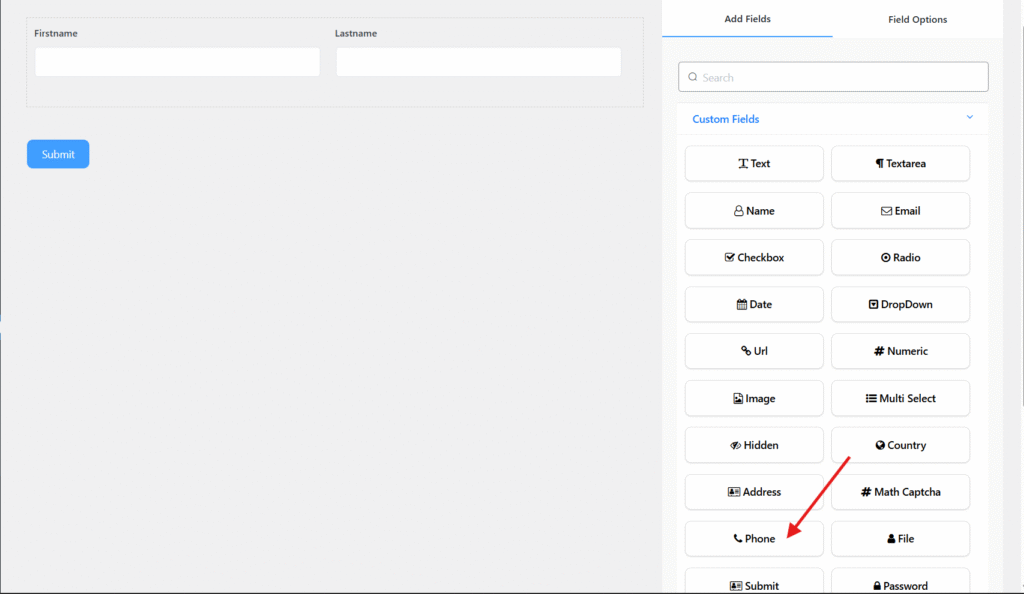Add the Image field
This screenshot has width=1024, height=594.
[754, 398]
